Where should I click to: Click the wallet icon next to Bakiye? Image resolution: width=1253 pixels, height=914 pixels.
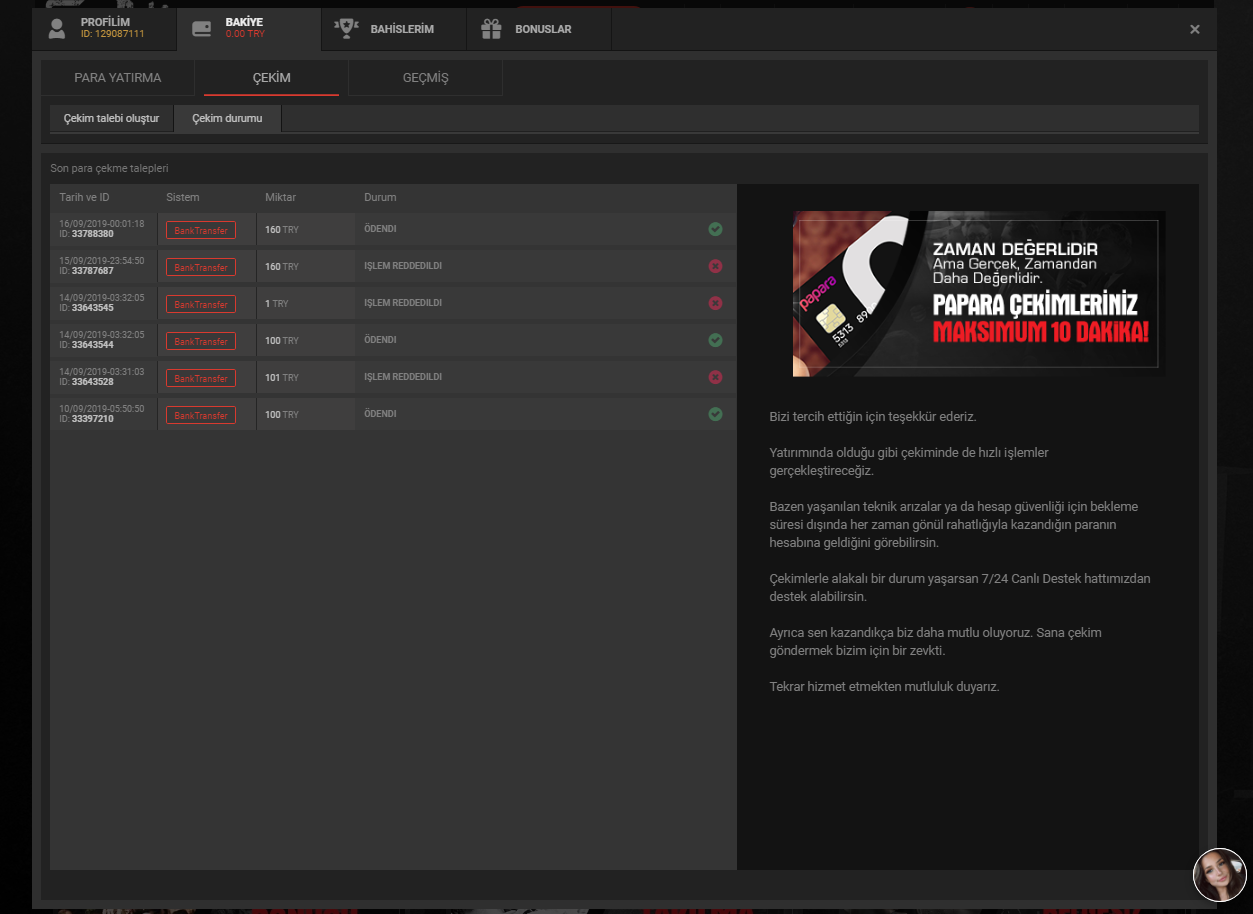[202, 29]
